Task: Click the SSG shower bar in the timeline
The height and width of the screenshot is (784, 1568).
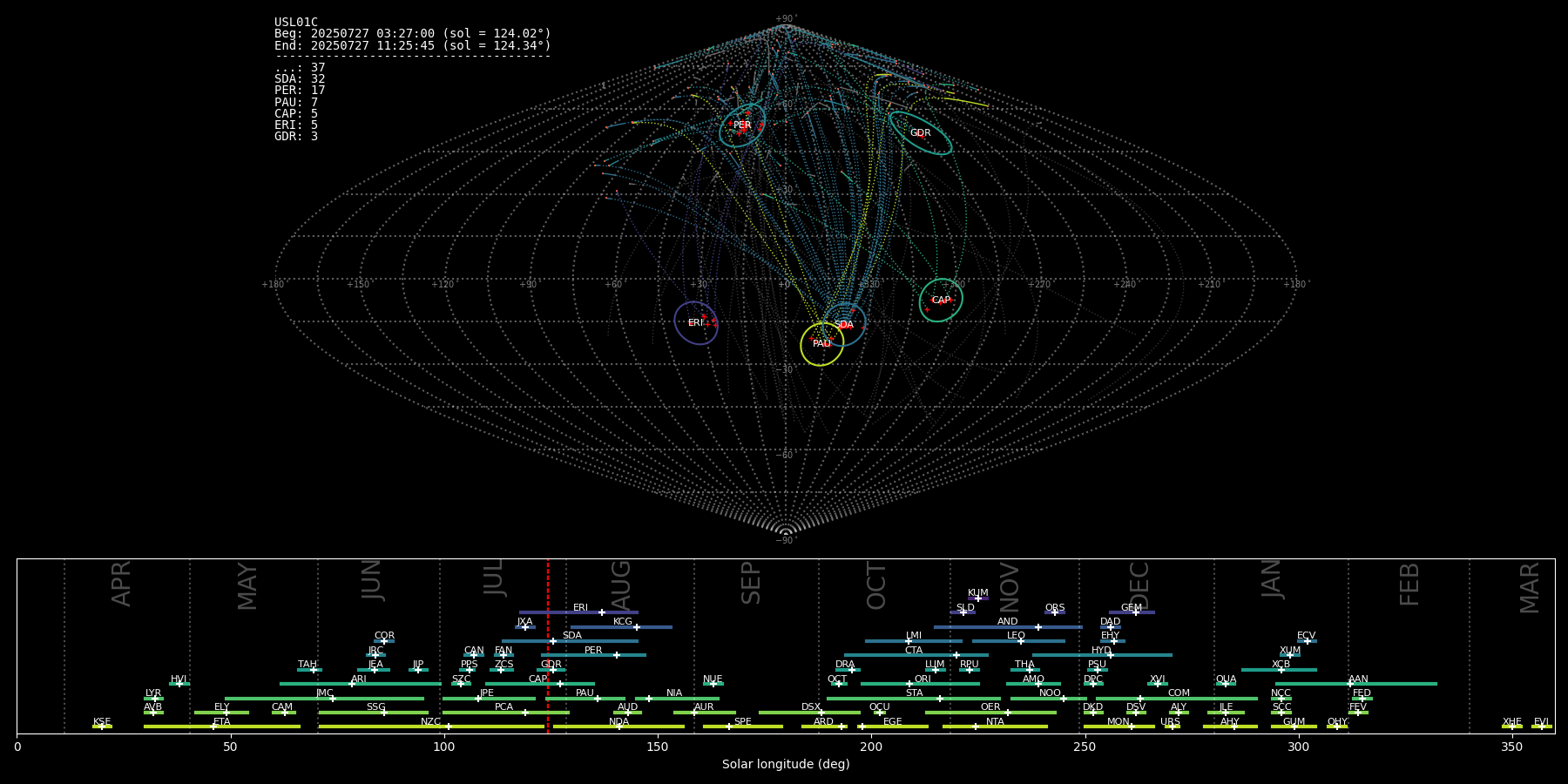Action: tap(373, 713)
